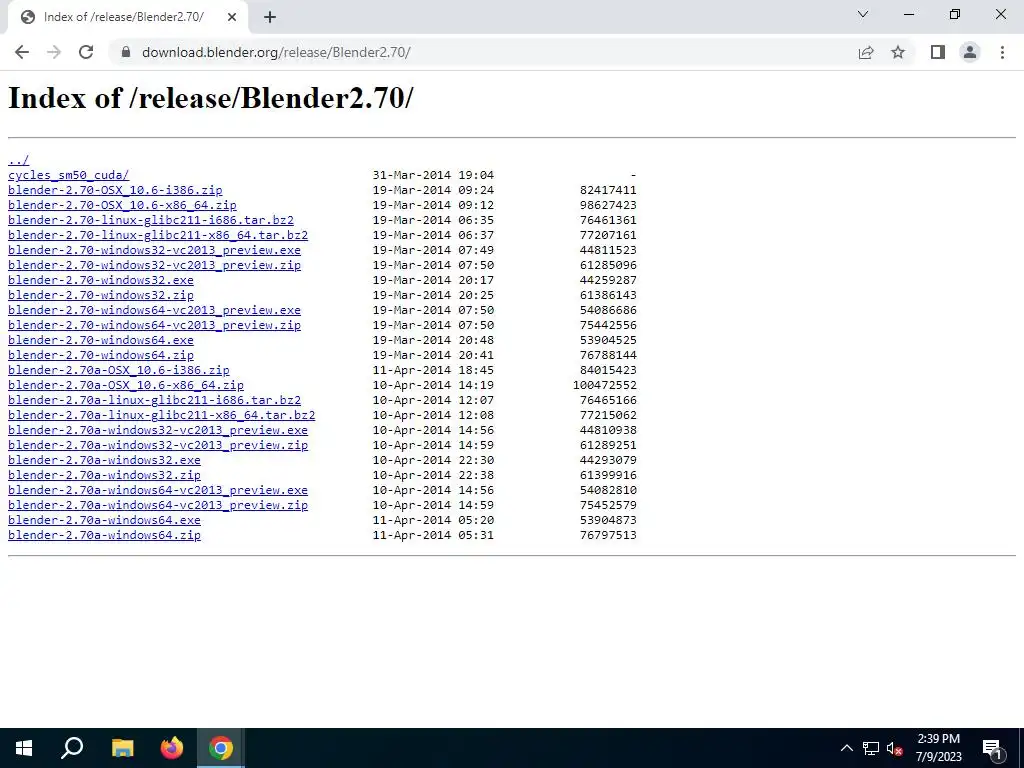Download blender-2.70a-windows64.zip

[x=104, y=536]
